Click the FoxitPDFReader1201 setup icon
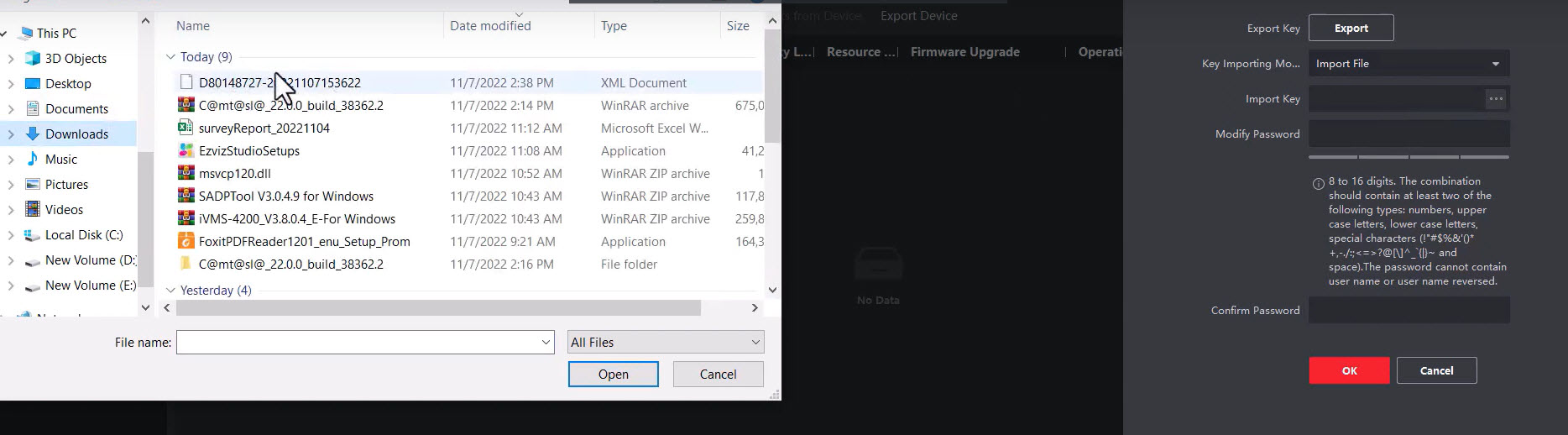The image size is (1568, 435). click(186, 242)
